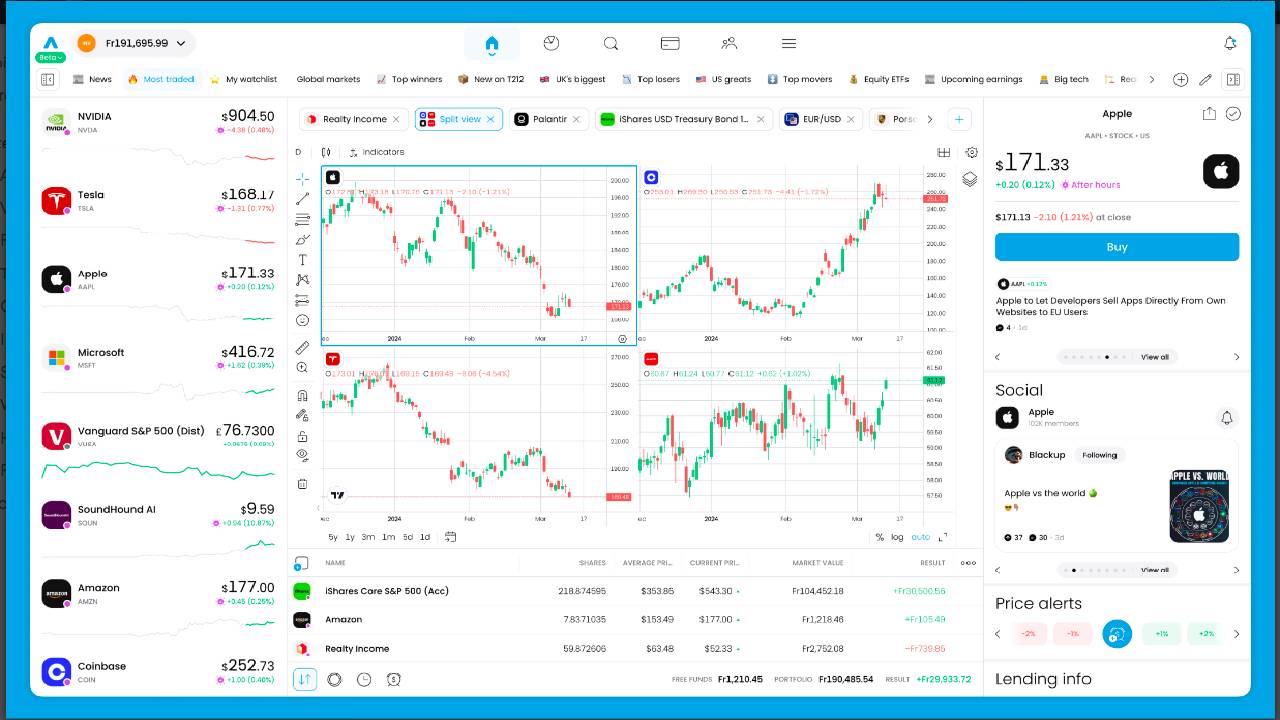The height and width of the screenshot is (720, 1280).
Task: Select the trend line drawing tool
Action: (302, 199)
